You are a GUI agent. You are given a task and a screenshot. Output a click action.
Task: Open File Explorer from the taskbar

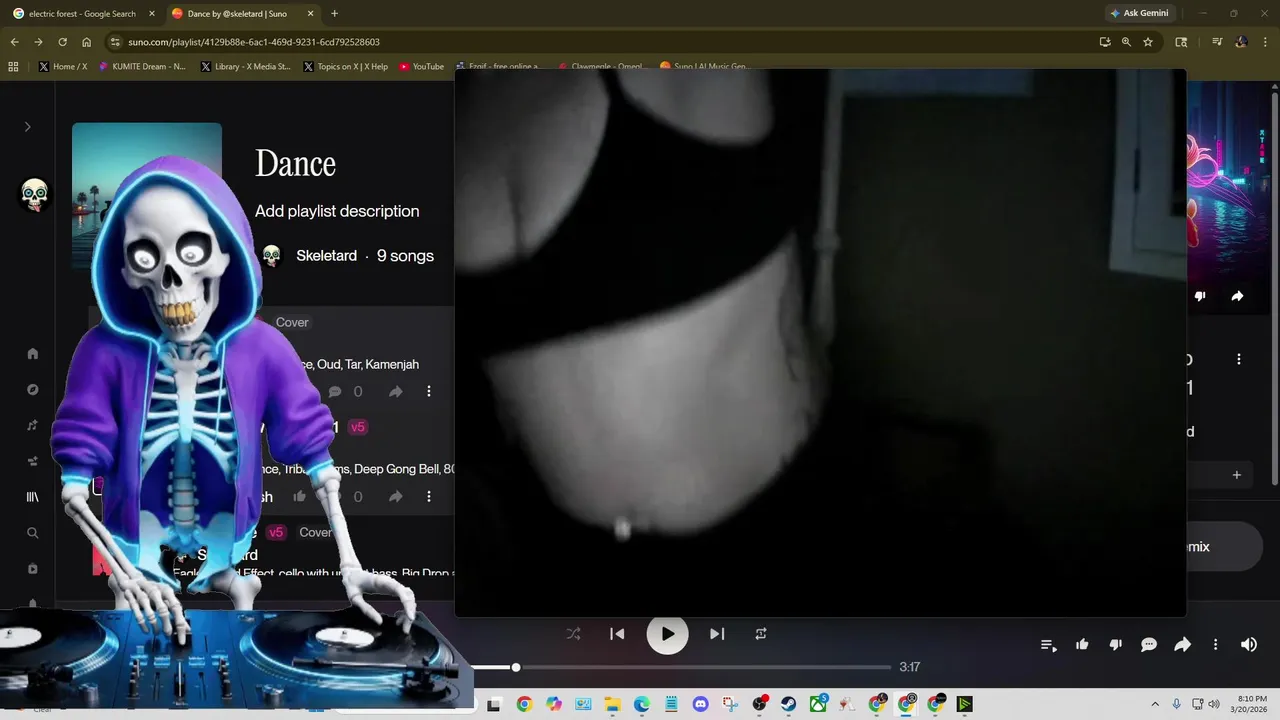pos(612,704)
